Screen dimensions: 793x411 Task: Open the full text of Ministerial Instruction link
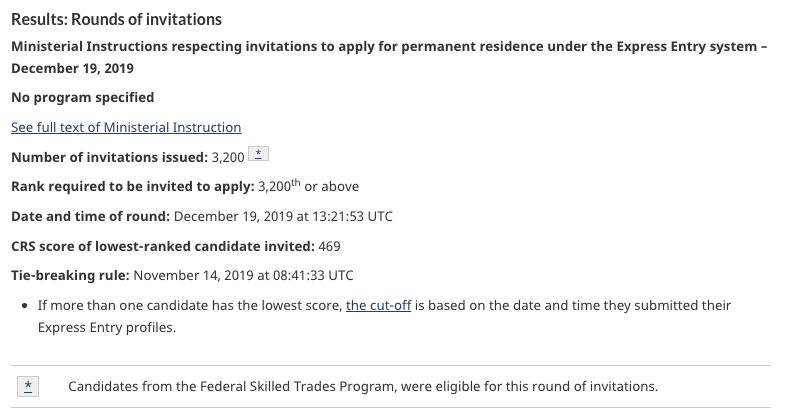pyautogui.click(x=126, y=127)
